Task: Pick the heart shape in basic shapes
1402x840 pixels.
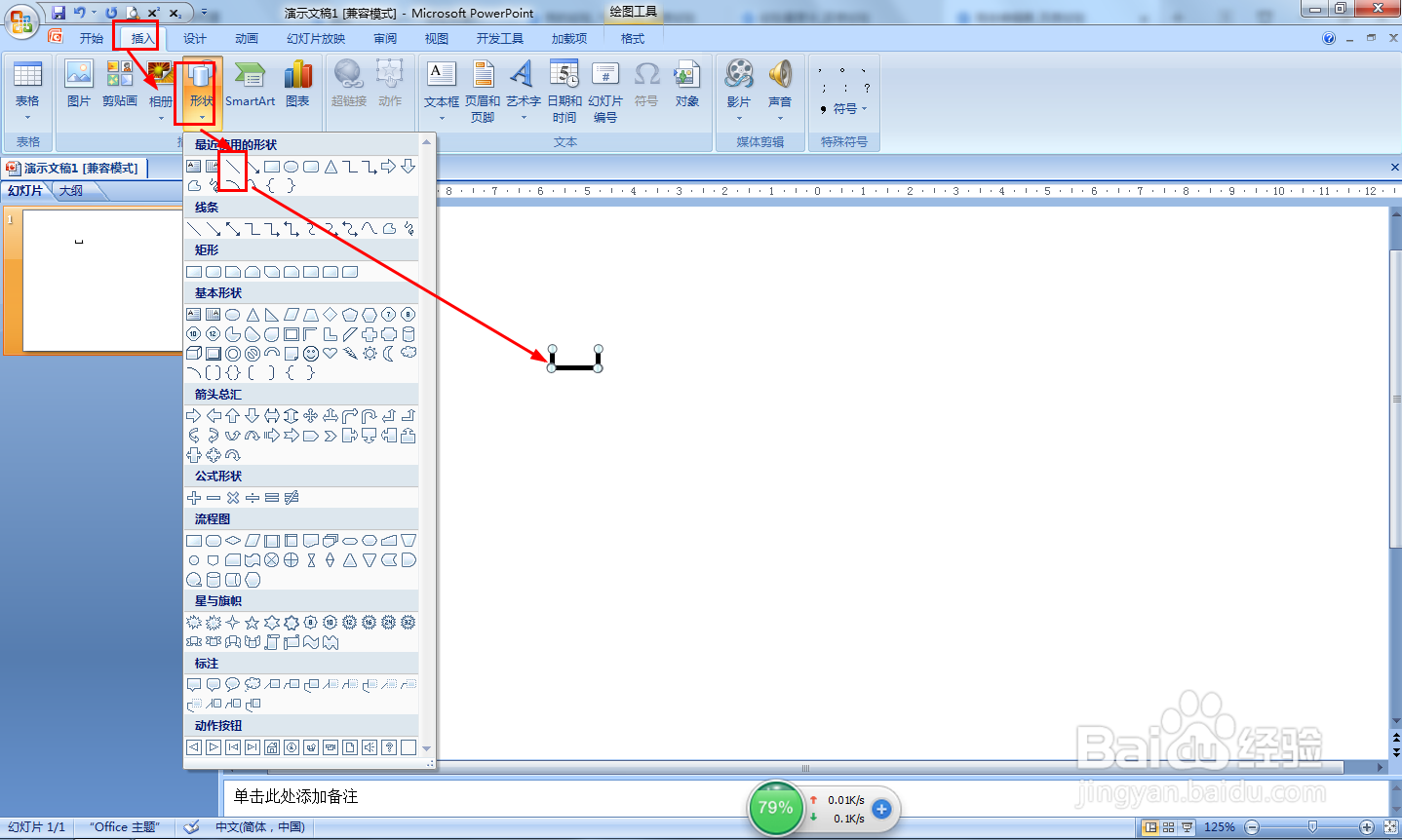Action: pyautogui.click(x=331, y=353)
